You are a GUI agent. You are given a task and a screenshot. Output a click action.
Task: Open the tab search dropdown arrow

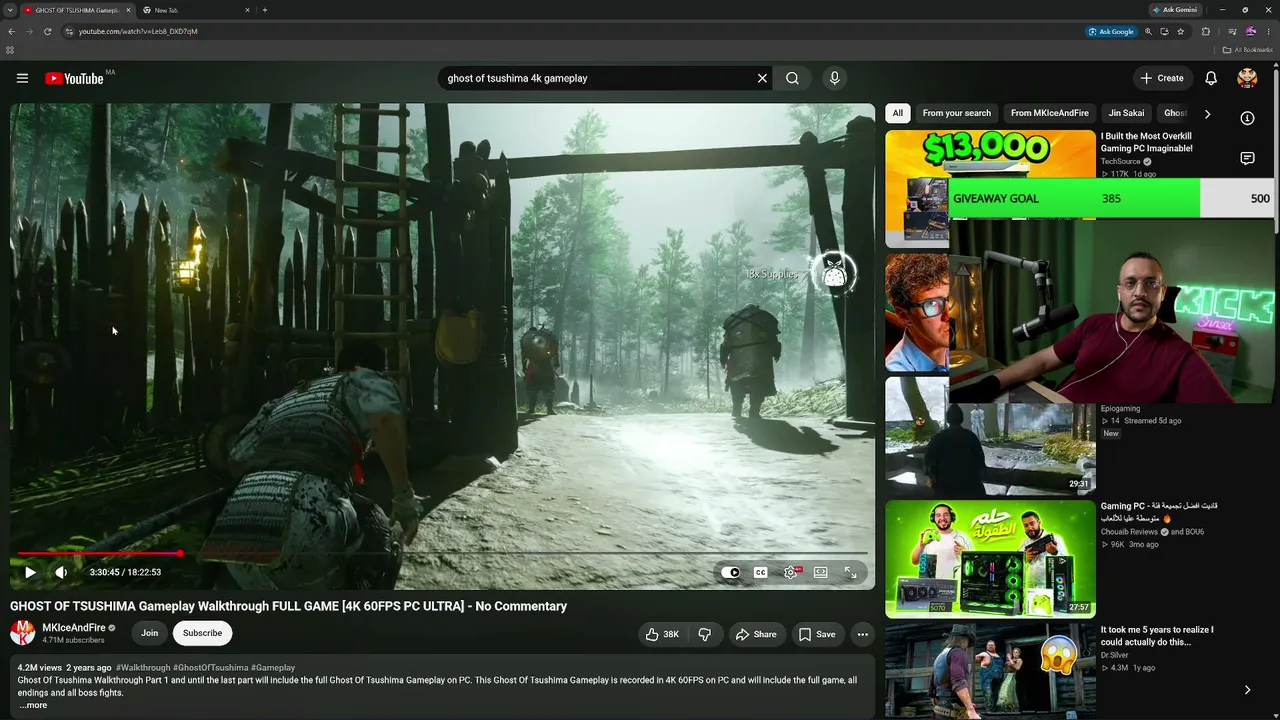click(x=9, y=10)
